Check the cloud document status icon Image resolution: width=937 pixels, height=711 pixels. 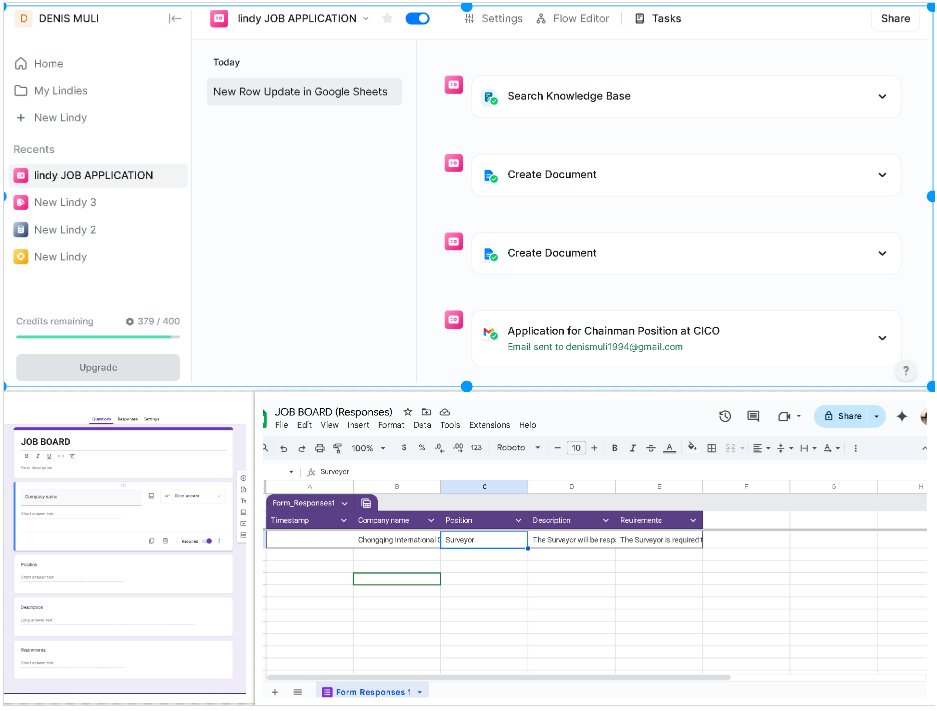click(445, 412)
